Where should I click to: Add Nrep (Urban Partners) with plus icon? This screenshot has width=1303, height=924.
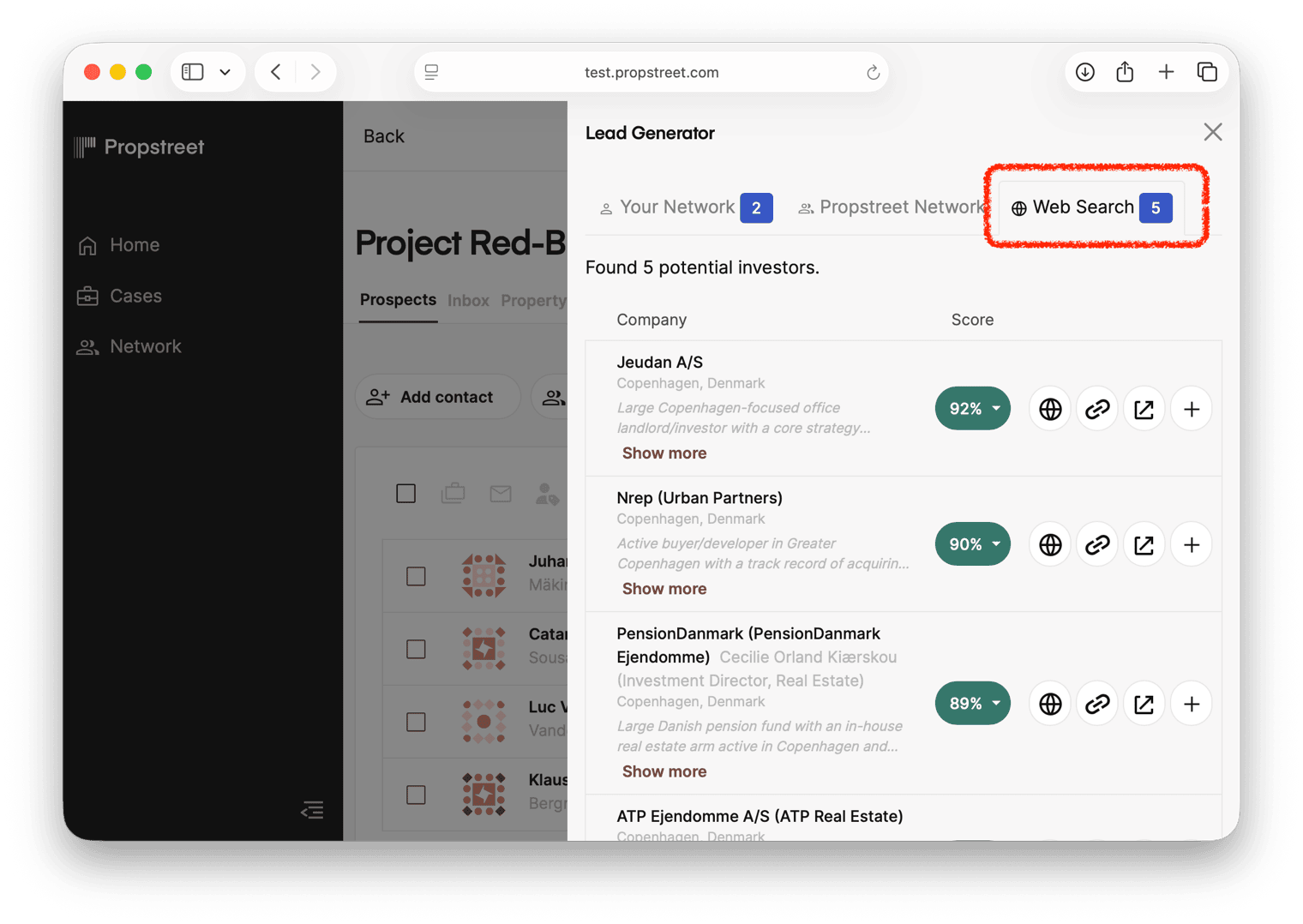pos(1192,544)
